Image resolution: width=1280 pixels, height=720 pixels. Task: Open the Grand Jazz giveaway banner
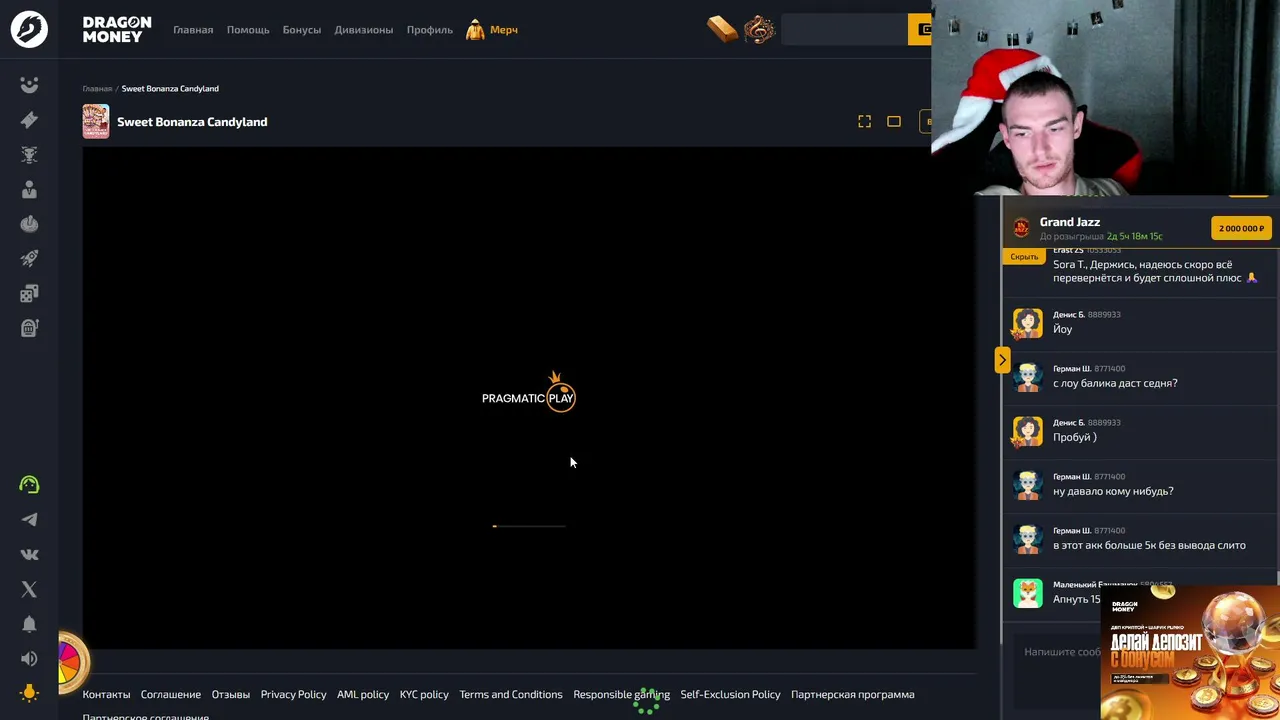pos(1140,228)
